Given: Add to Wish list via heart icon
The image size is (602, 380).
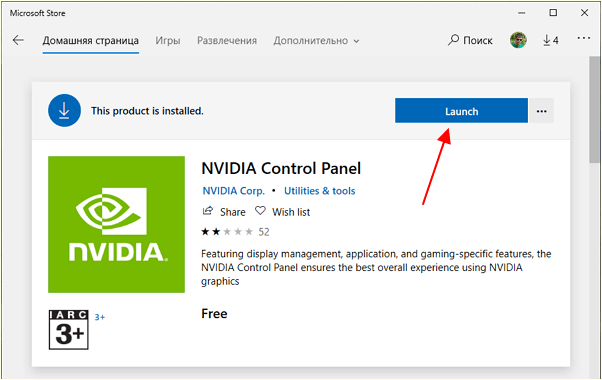Looking at the screenshot, I should (260, 211).
